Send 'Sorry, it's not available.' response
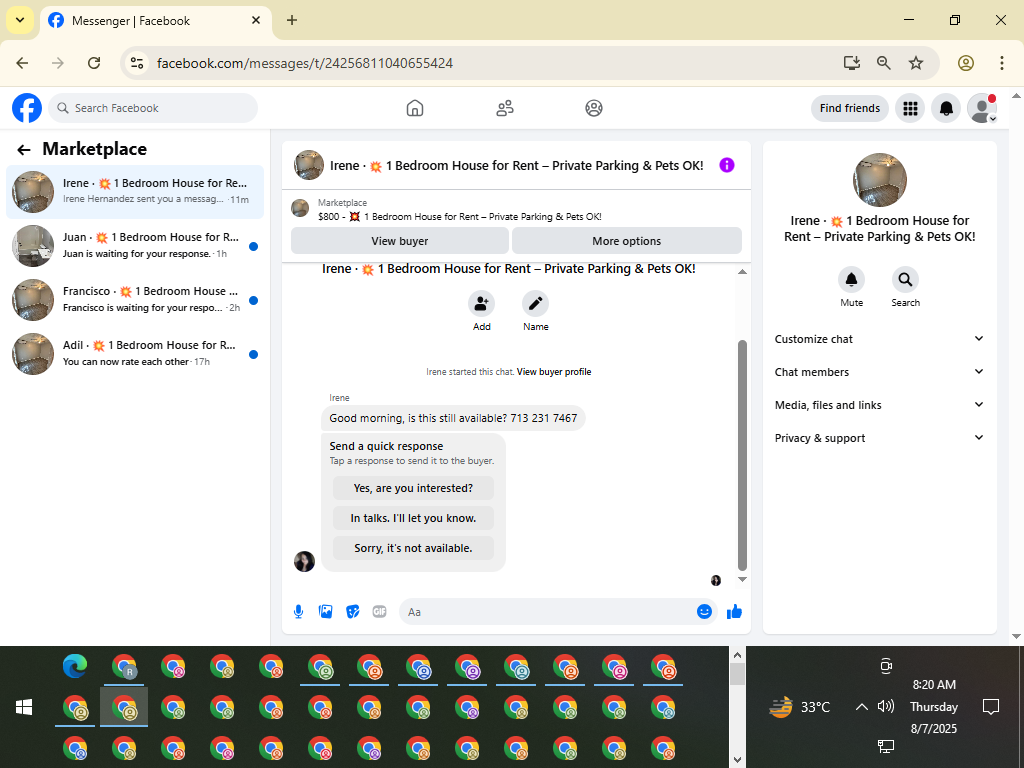 pos(413,548)
